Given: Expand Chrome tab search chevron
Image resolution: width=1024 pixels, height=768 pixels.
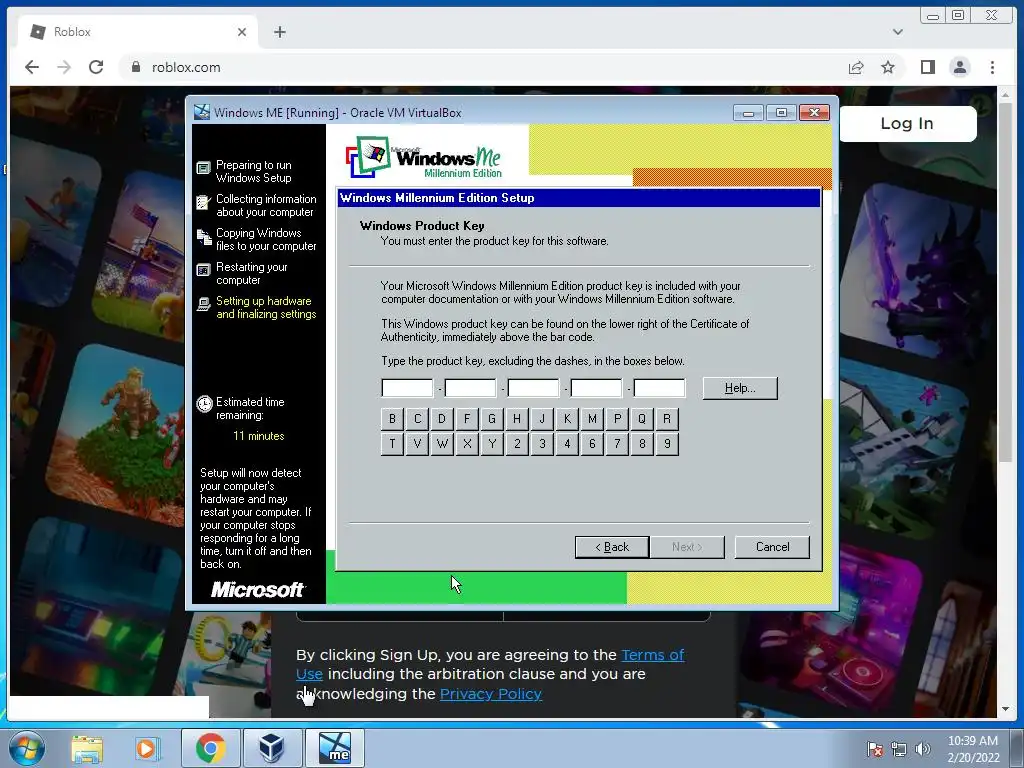Looking at the screenshot, I should (898, 32).
